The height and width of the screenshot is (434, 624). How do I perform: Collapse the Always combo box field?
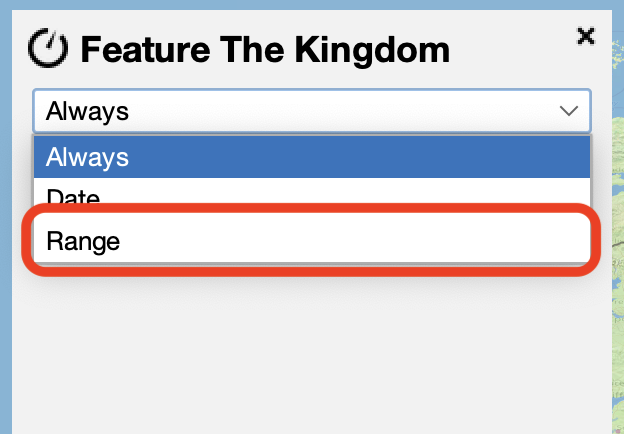pyautogui.click(x=311, y=111)
